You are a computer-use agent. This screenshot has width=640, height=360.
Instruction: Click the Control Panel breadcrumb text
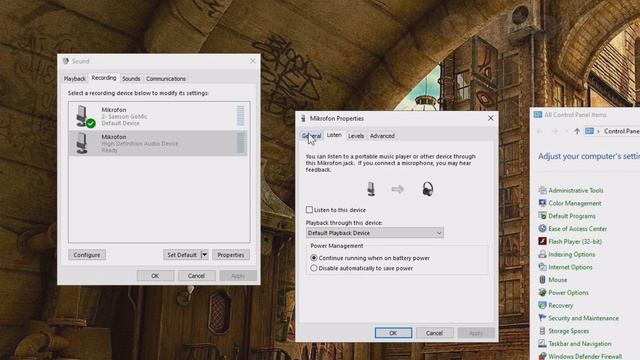[x=622, y=131]
